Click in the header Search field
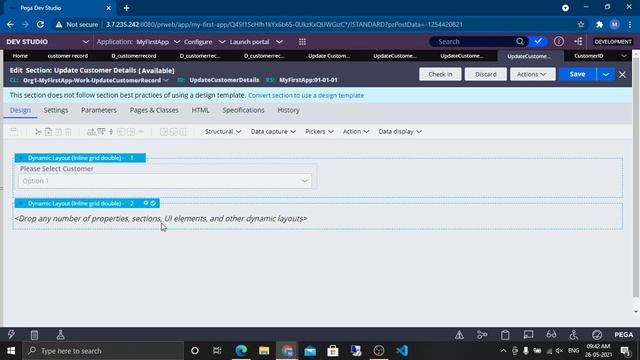The height and width of the screenshot is (360, 640). tap(473, 41)
